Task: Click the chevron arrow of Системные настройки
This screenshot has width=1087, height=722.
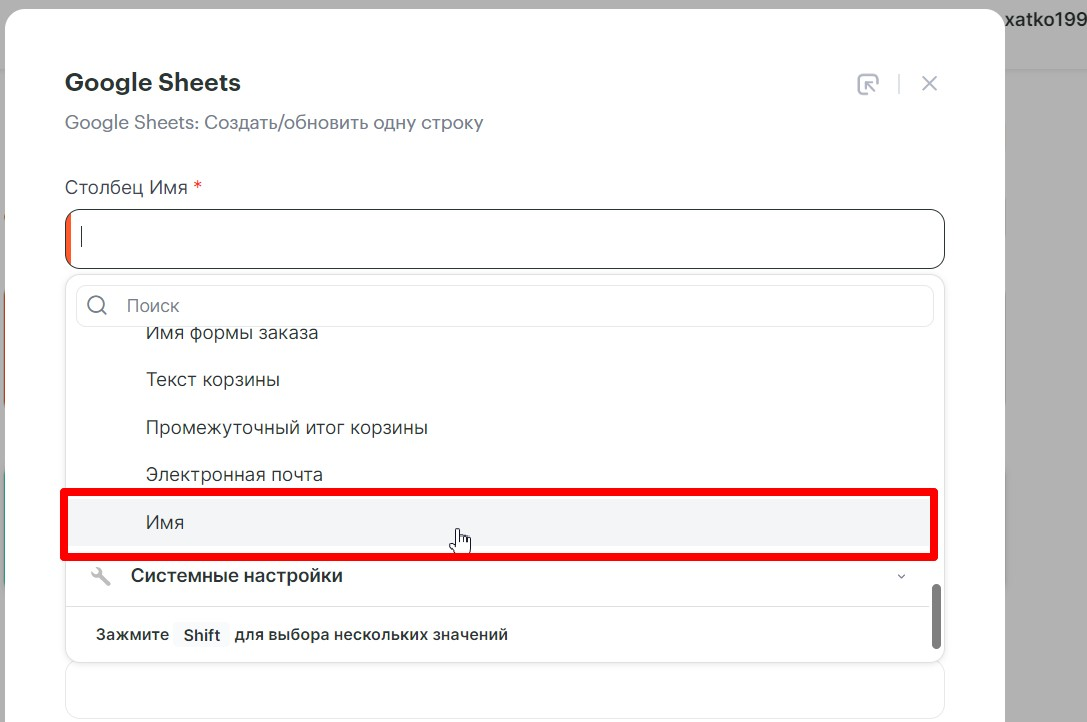Action: pos(901,576)
